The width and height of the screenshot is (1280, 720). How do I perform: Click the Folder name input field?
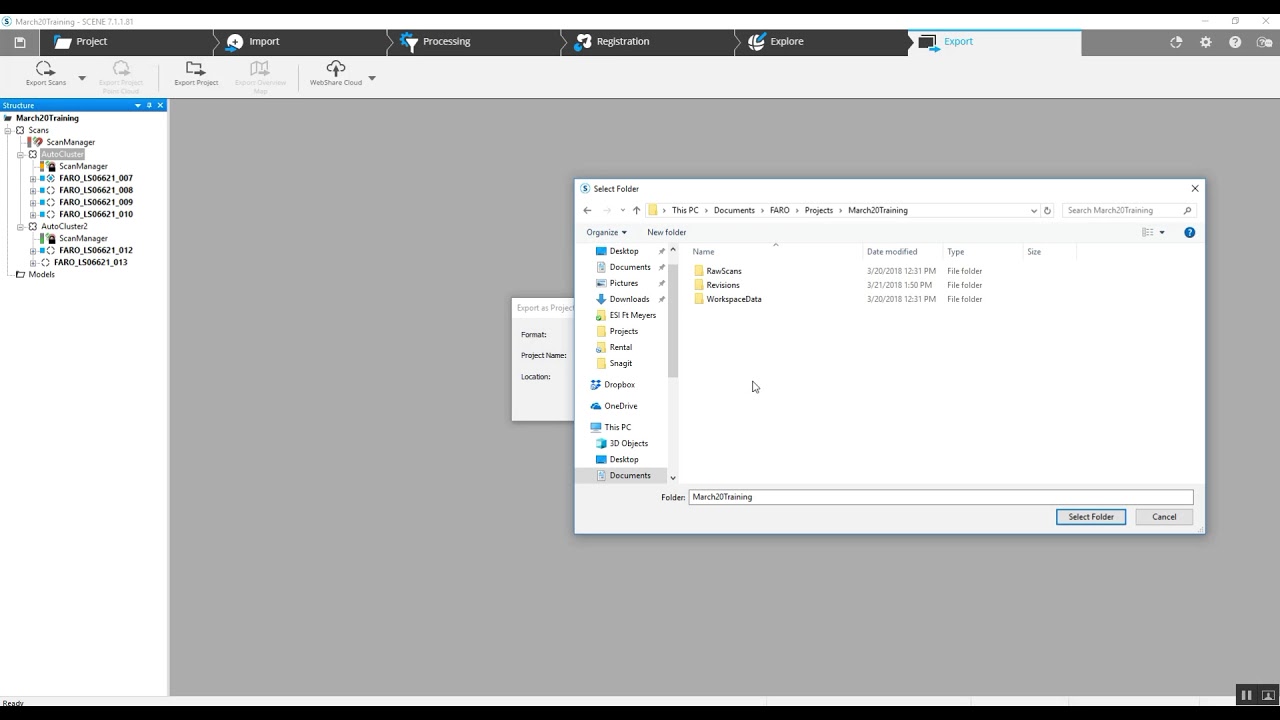click(940, 497)
